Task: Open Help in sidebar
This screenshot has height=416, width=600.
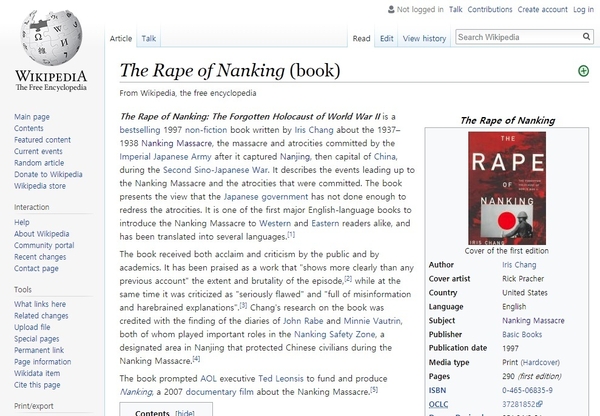Action: [22, 222]
